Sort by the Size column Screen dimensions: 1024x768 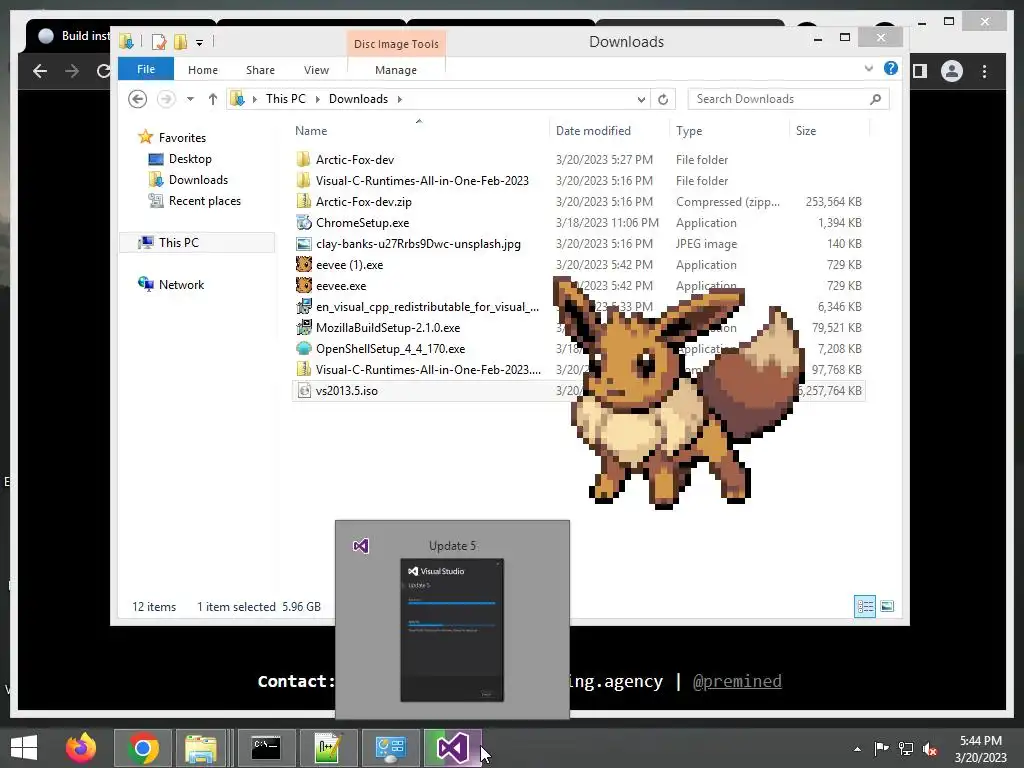pyautogui.click(x=829, y=131)
